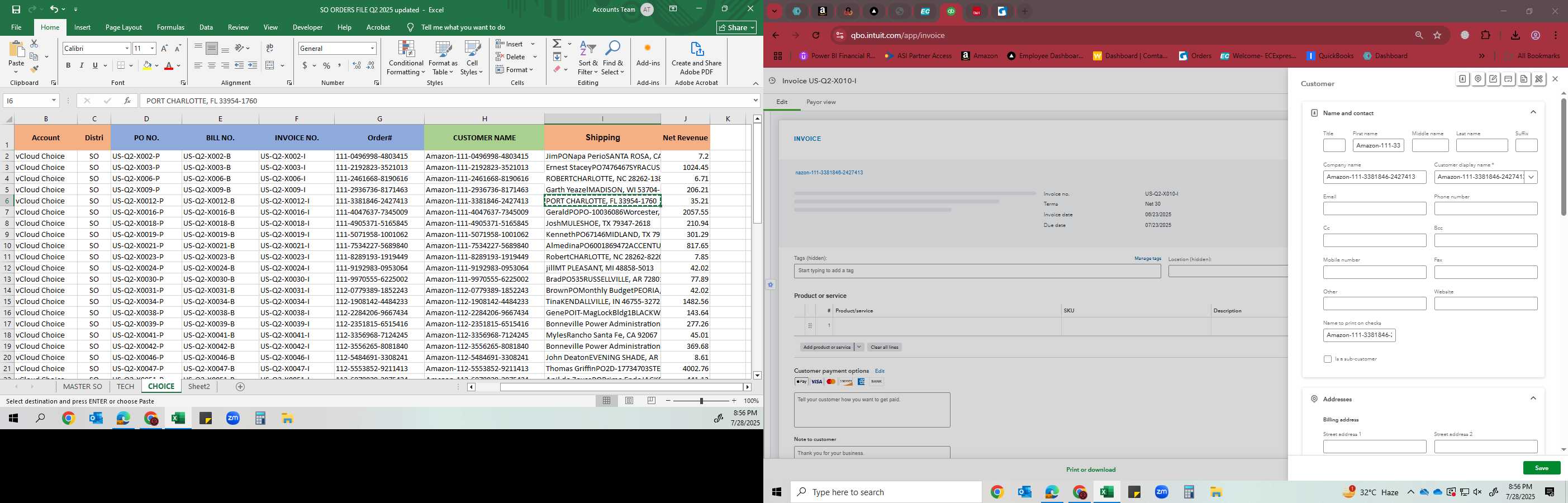Click the Payments card icon in Customer panel
1568x503 pixels.
click(1508, 79)
